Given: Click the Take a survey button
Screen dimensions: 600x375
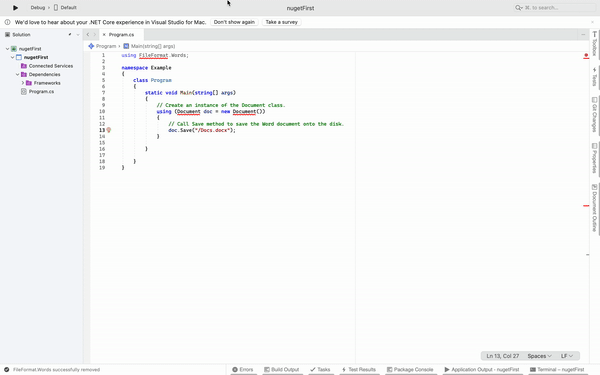Looking at the screenshot, I should pos(282,22).
